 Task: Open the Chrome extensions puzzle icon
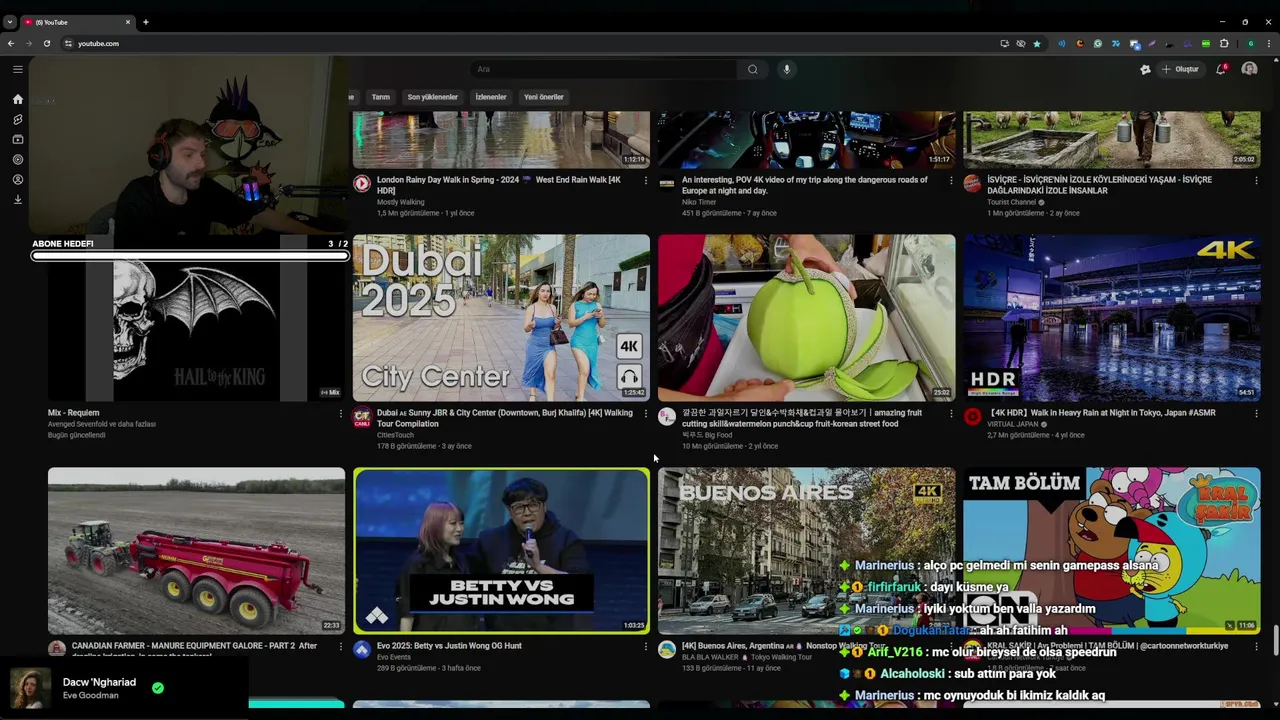point(1224,43)
